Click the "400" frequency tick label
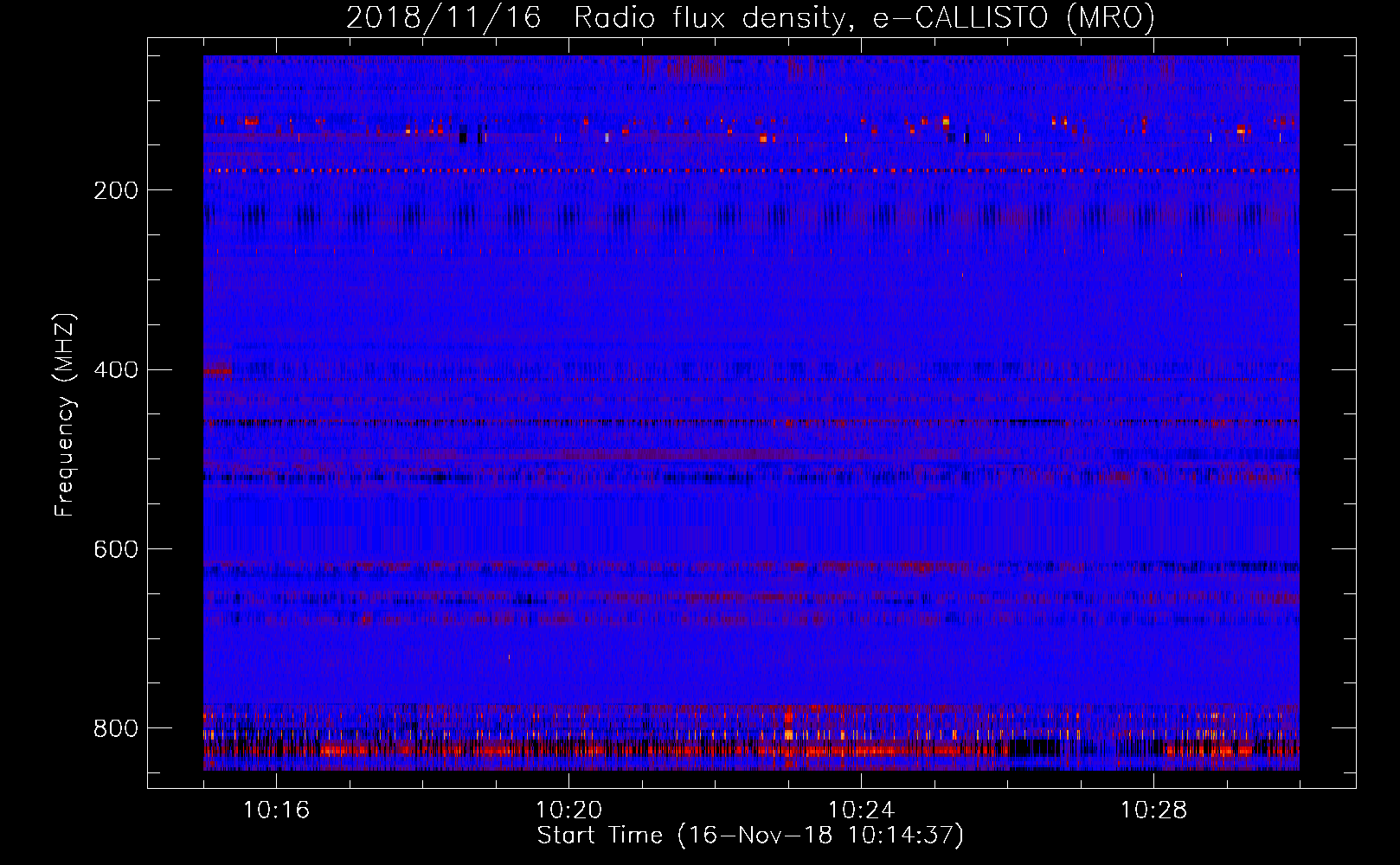The width and height of the screenshot is (1400, 865). pyautogui.click(x=116, y=370)
